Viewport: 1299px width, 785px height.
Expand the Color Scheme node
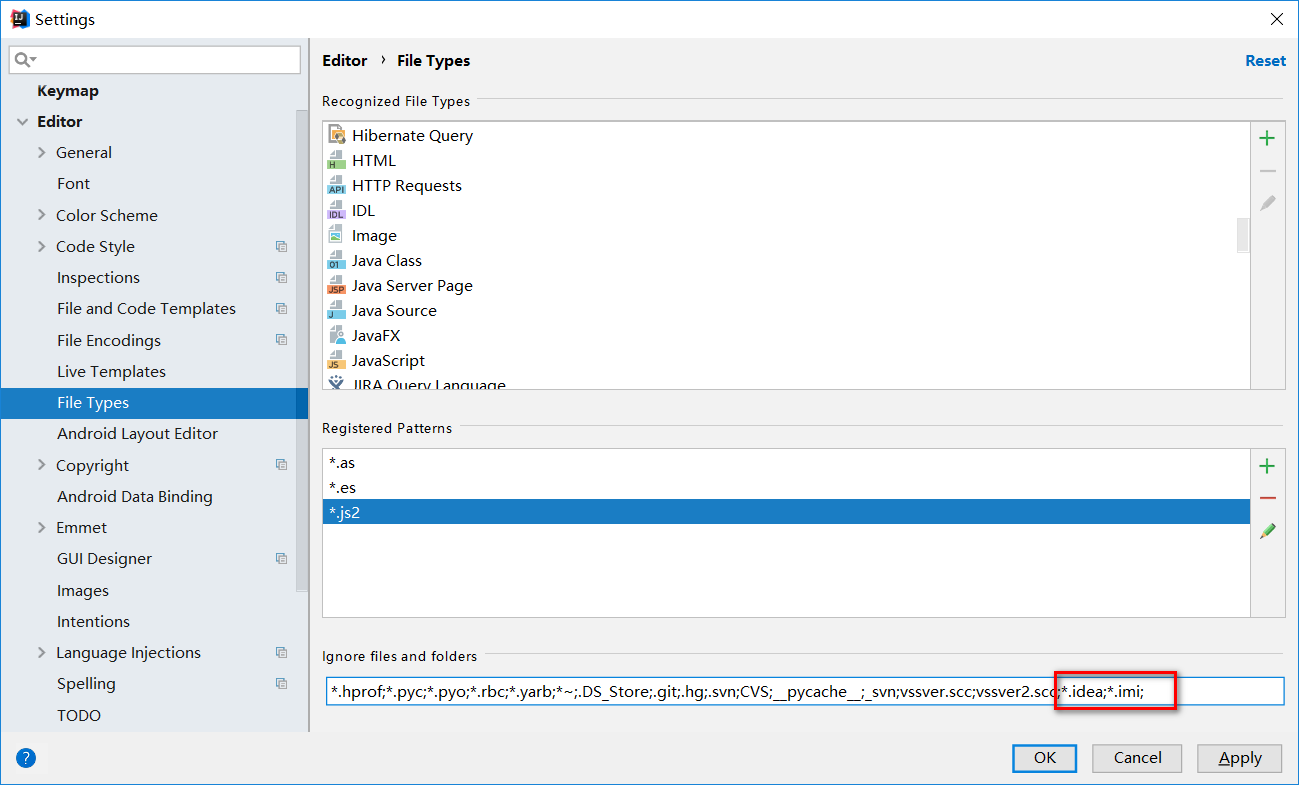tap(41, 215)
